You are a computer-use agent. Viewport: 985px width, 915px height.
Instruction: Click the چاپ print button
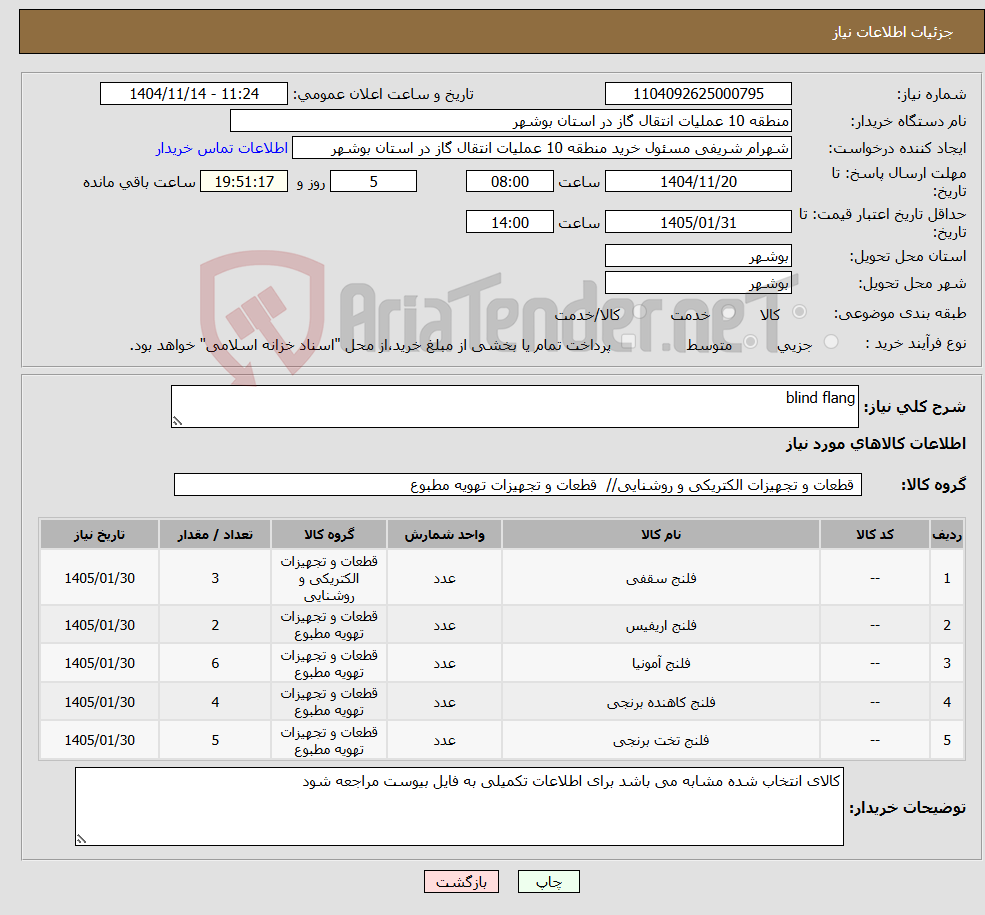[x=548, y=882]
